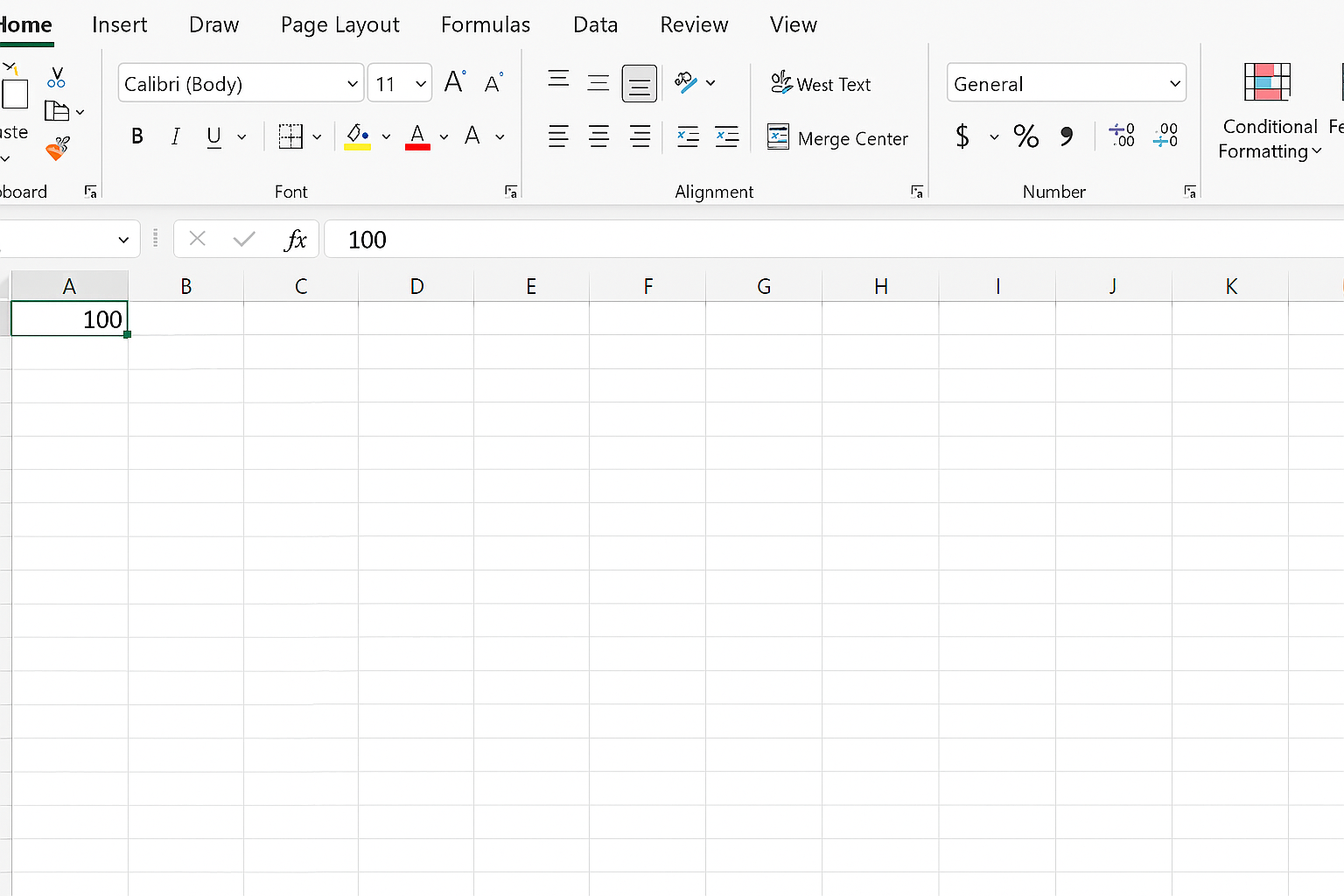Switch to the Page Layout tab
The width and height of the screenshot is (1344, 896).
340,25
